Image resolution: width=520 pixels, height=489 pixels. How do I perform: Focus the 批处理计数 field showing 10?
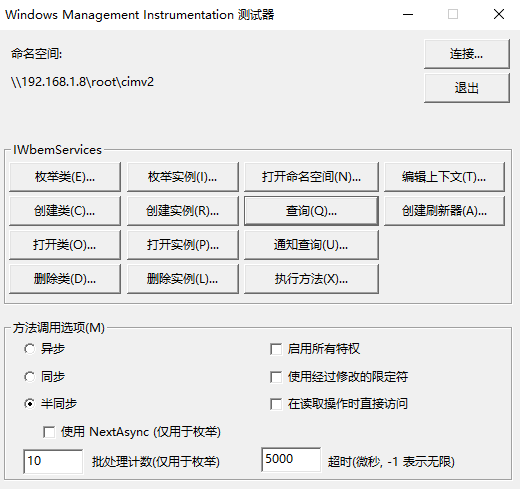[x=53, y=461]
